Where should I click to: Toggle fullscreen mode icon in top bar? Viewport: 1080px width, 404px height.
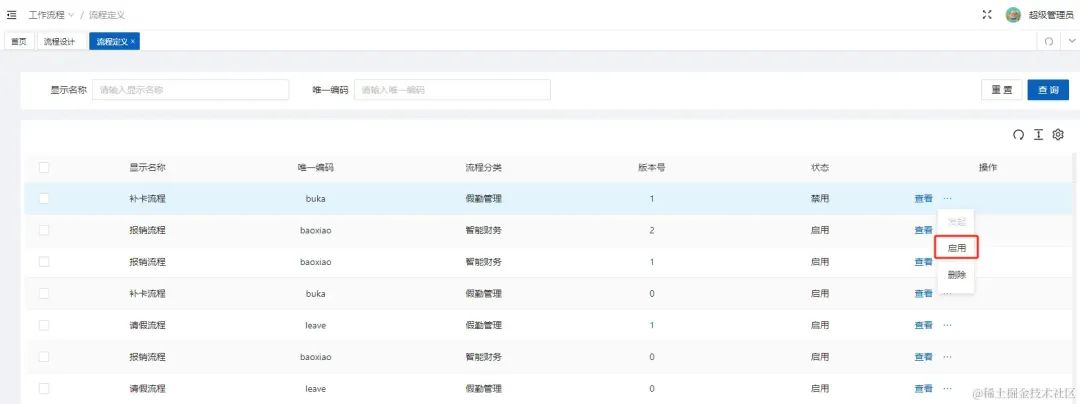[x=987, y=14]
